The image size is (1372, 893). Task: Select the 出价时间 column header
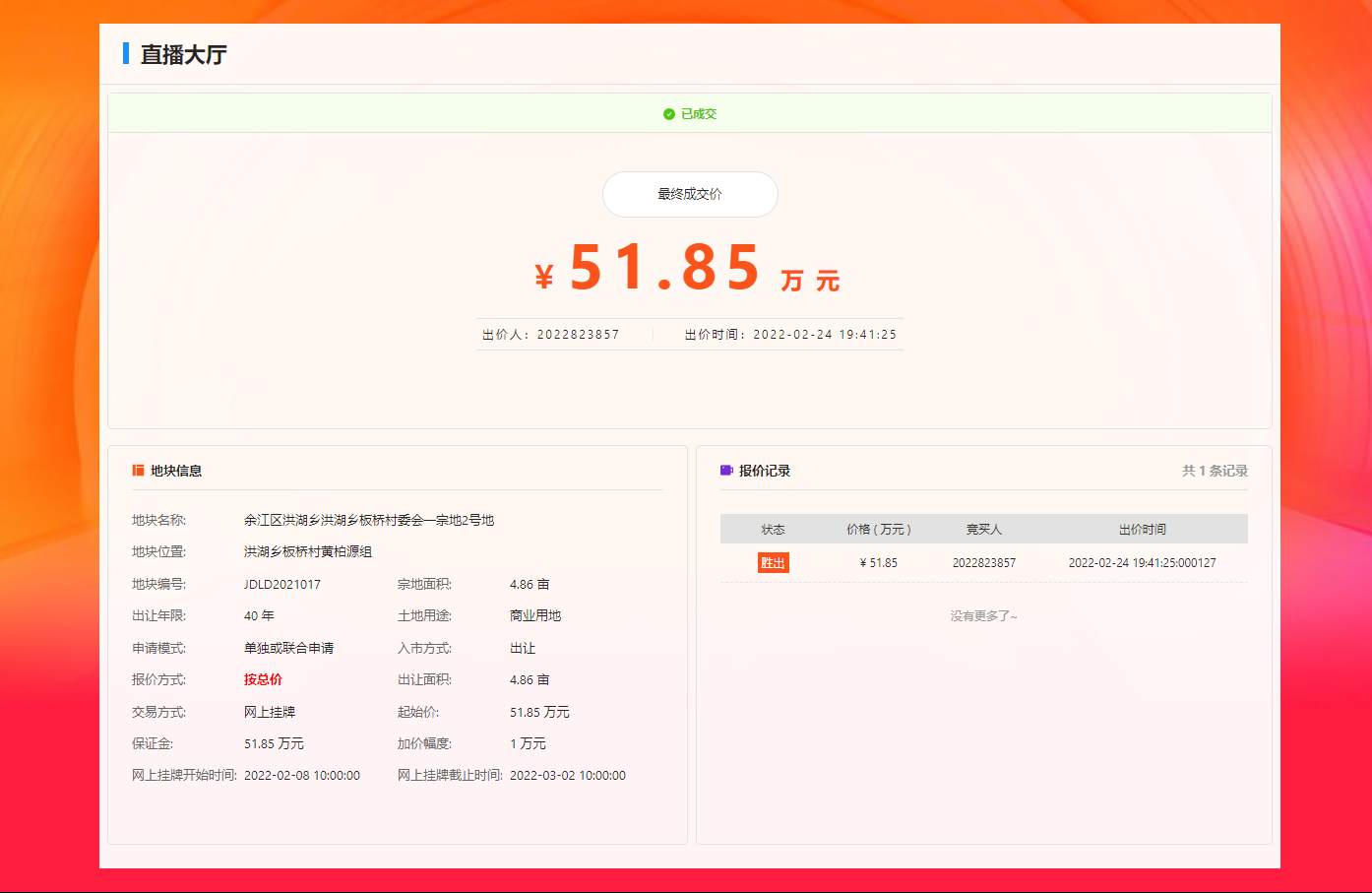pos(1142,530)
